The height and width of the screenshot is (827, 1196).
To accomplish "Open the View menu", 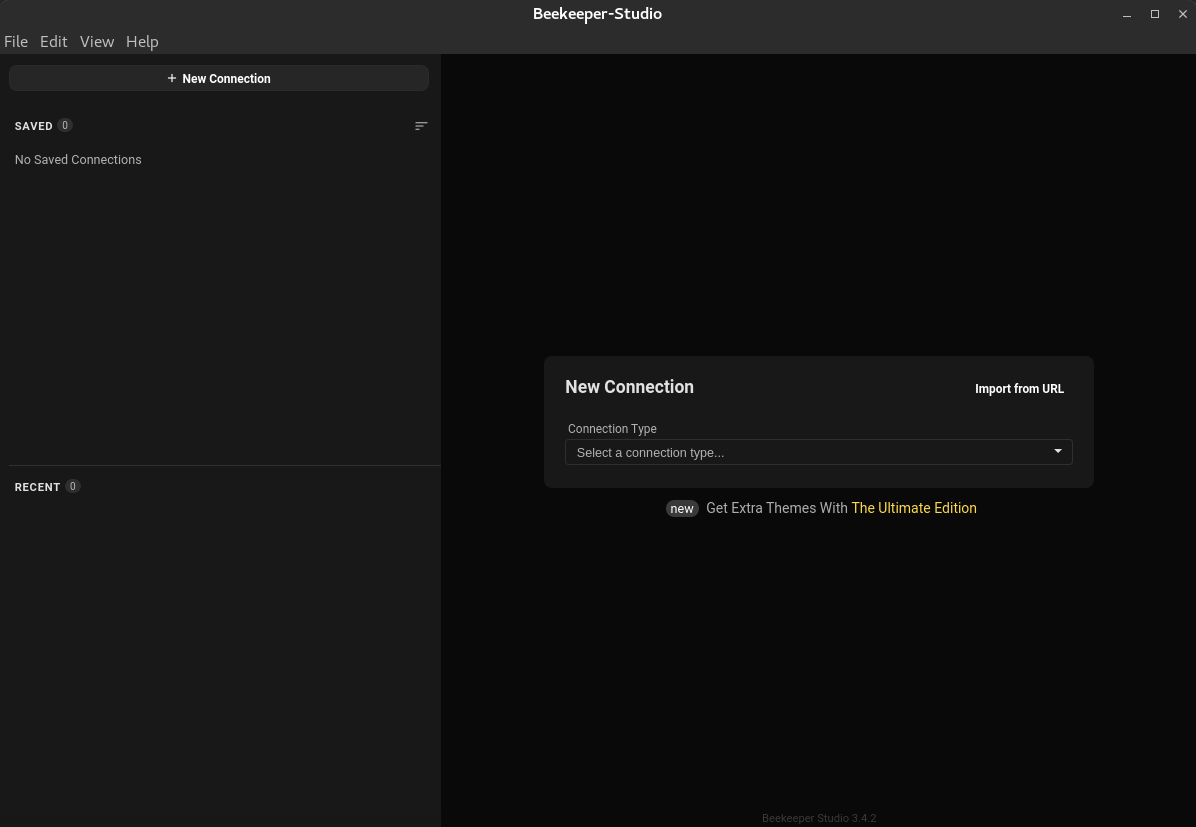I will (x=97, y=41).
